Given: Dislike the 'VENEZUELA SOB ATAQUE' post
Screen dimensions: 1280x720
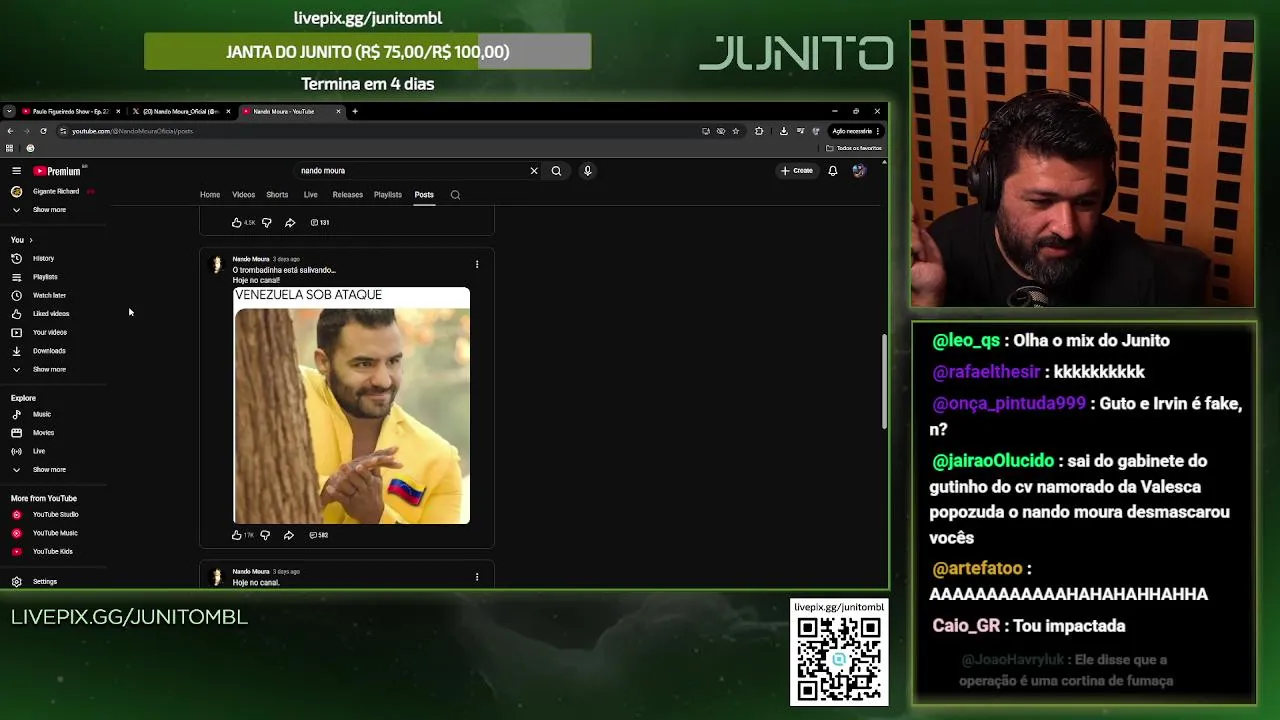Looking at the screenshot, I should [265, 535].
